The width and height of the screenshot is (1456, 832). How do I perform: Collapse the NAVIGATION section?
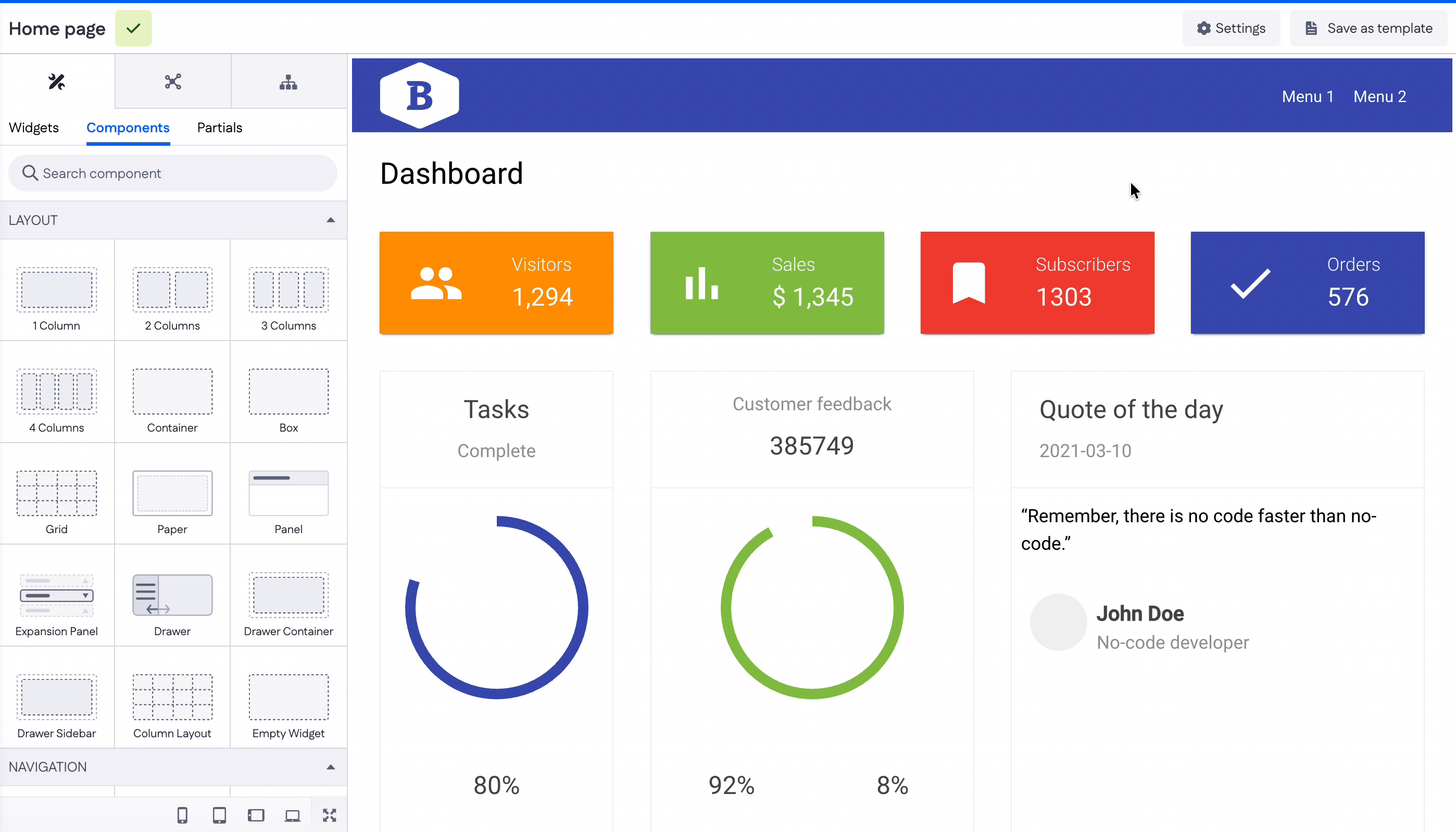[x=330, y=767]
